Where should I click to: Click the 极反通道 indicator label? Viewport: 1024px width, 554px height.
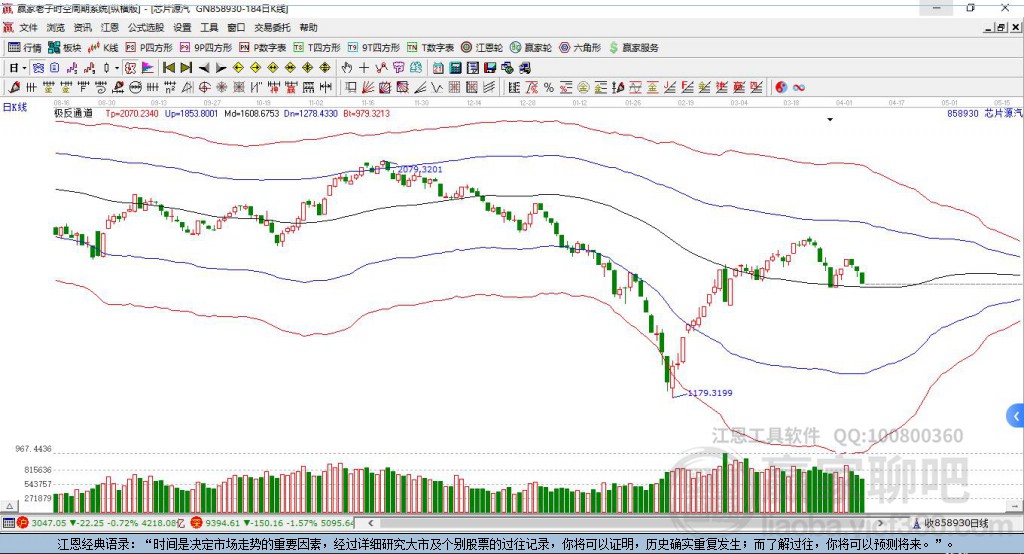[73, 113]
